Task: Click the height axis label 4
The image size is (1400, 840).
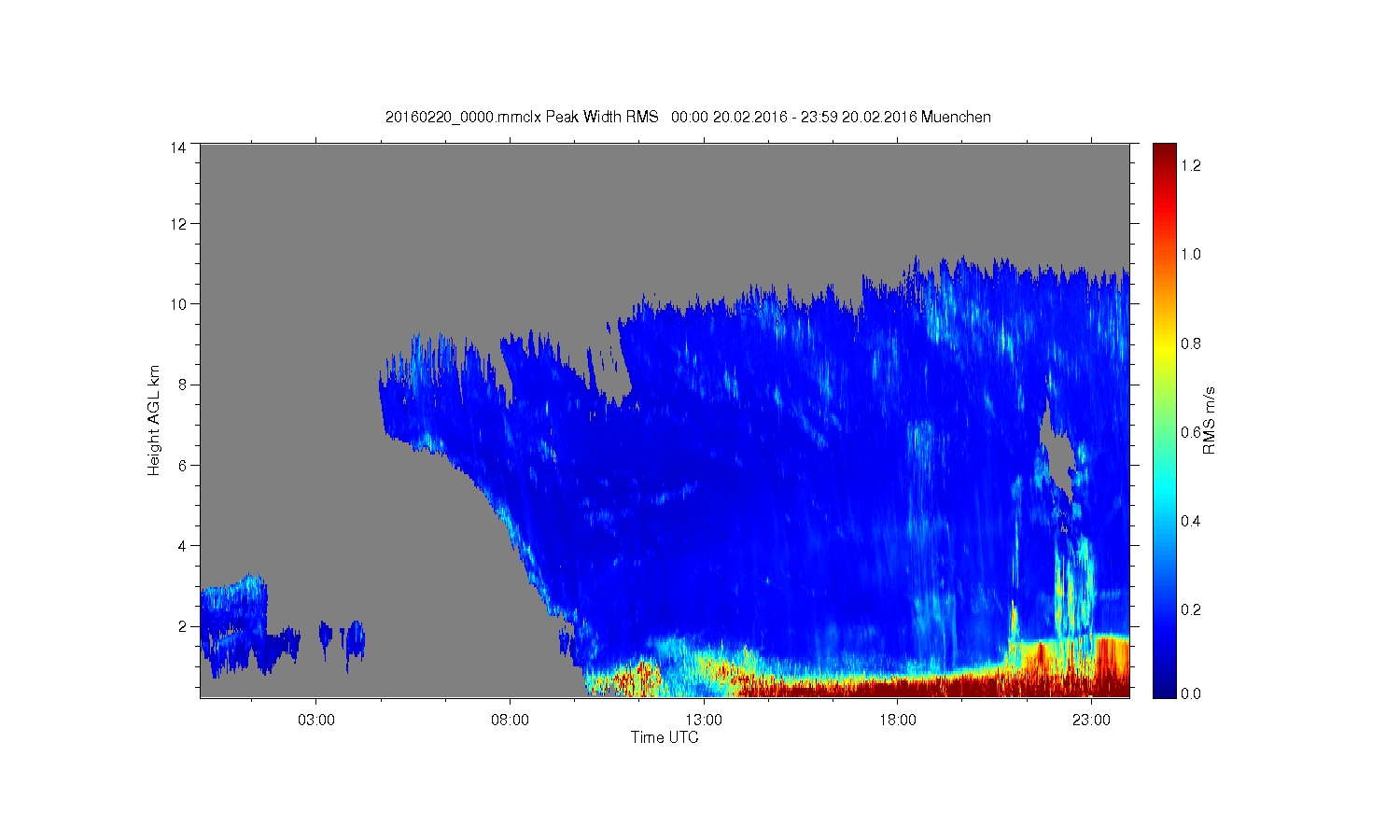Action: (x=182, y=546)
